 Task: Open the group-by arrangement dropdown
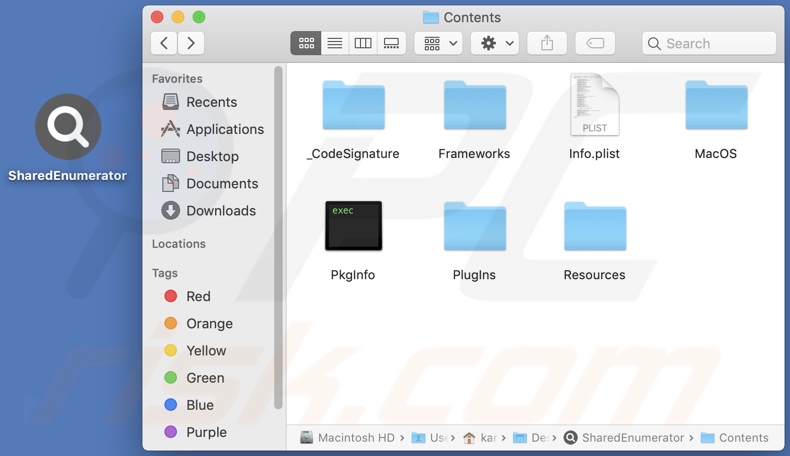coord(438,43)
